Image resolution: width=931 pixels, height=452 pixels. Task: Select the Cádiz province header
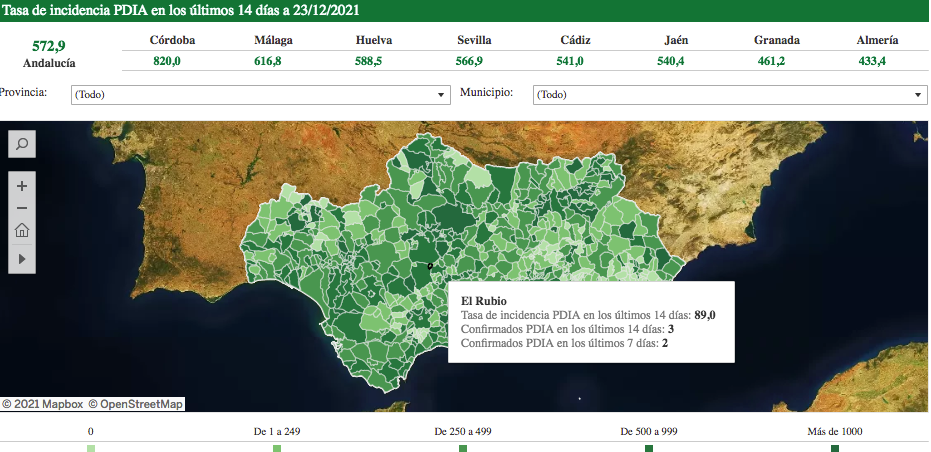[575, 40]
